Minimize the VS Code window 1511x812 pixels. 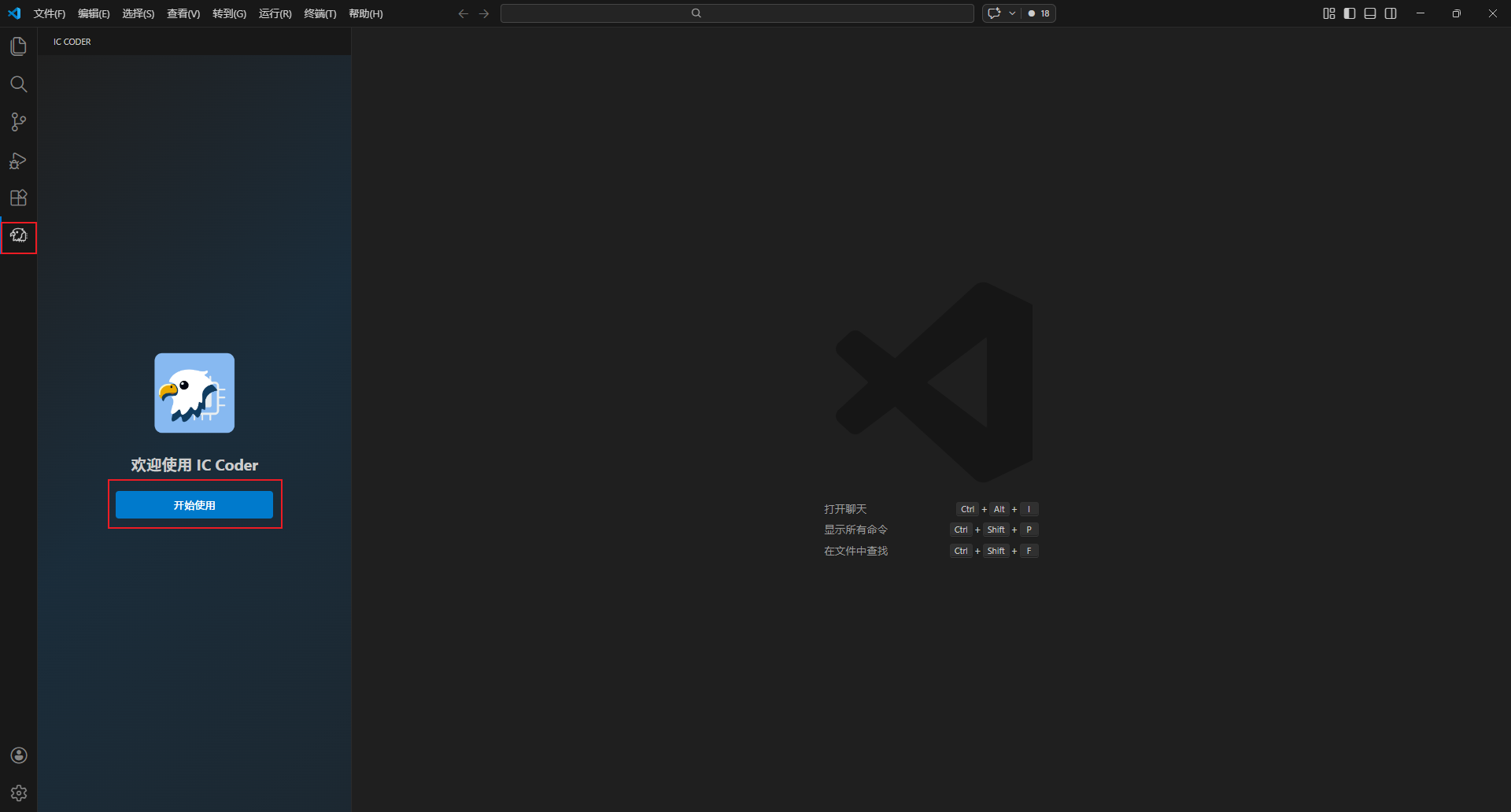tap(1420, 13)
